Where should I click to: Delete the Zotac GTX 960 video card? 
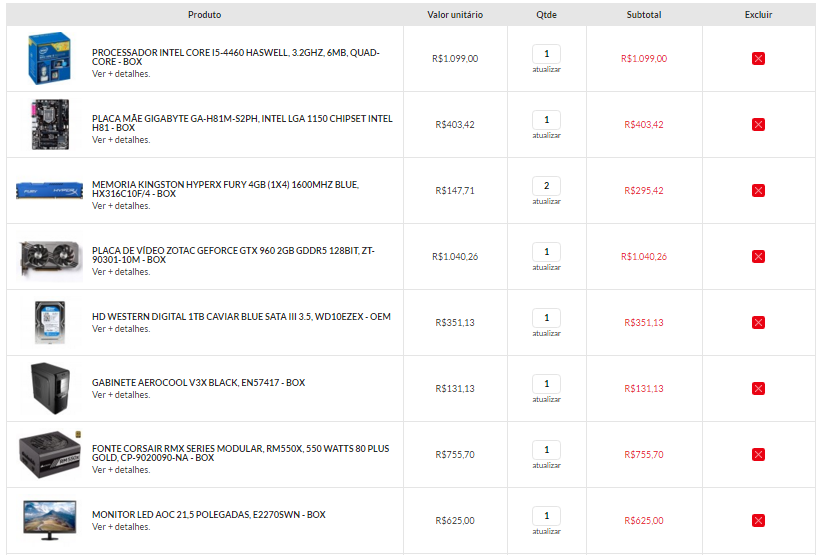pyautogui.click(x=758, y=257)
